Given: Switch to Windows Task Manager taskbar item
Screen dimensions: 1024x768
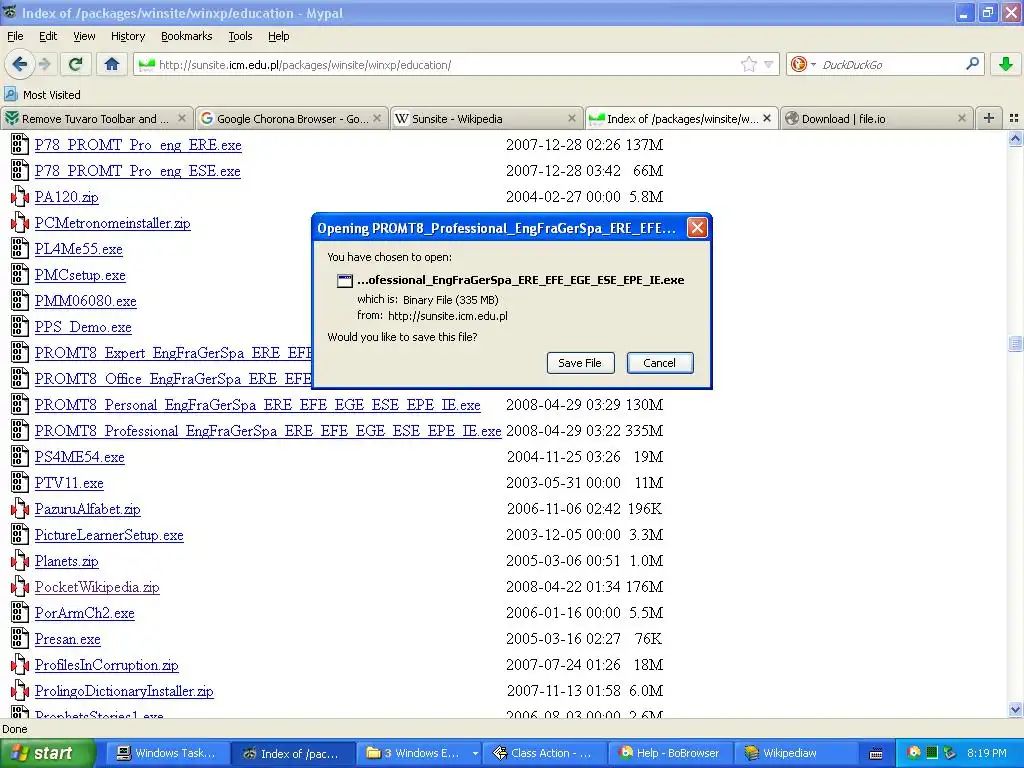Looking at the screenshot, I should [x=166, y=754].
